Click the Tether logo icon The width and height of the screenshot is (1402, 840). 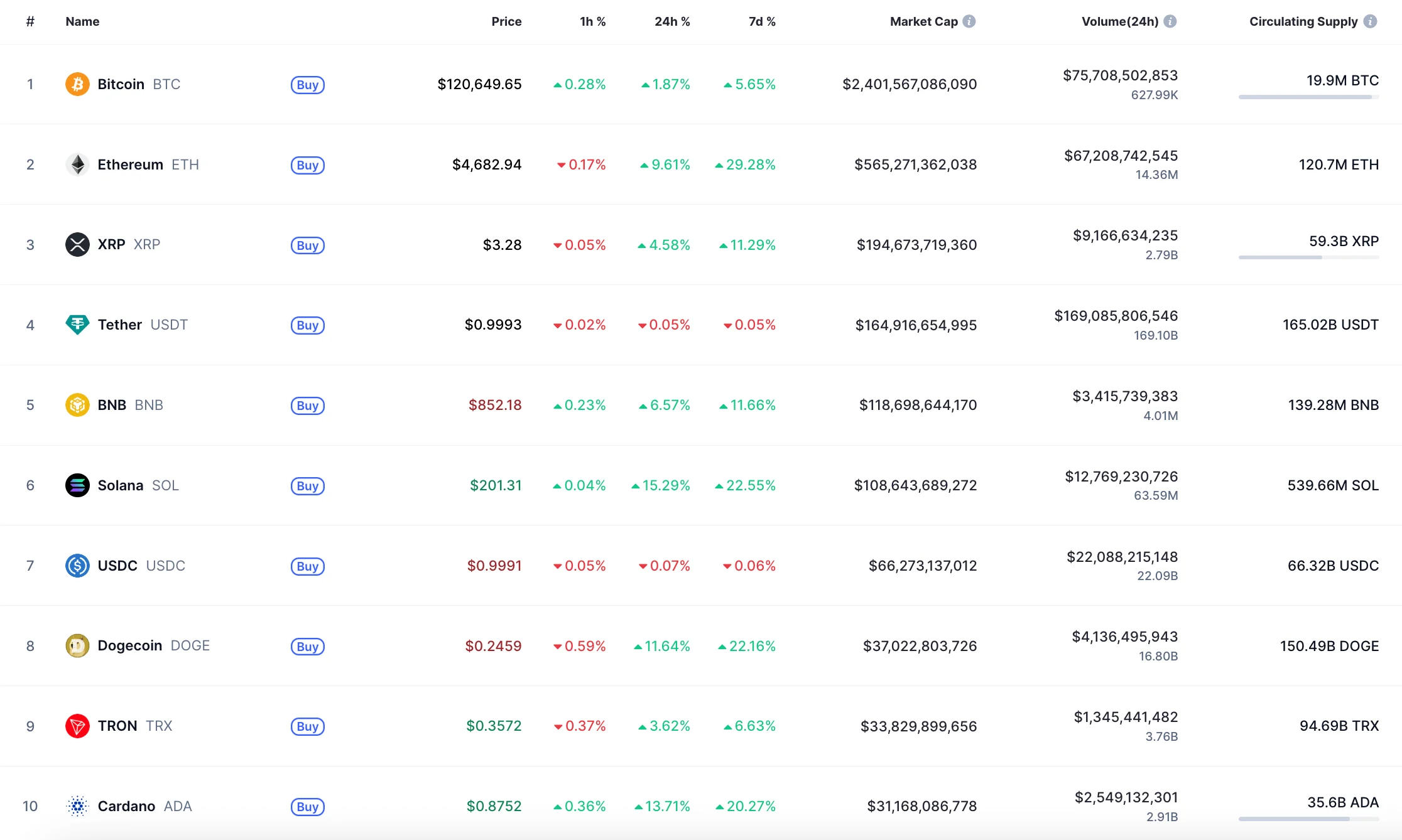77,325
